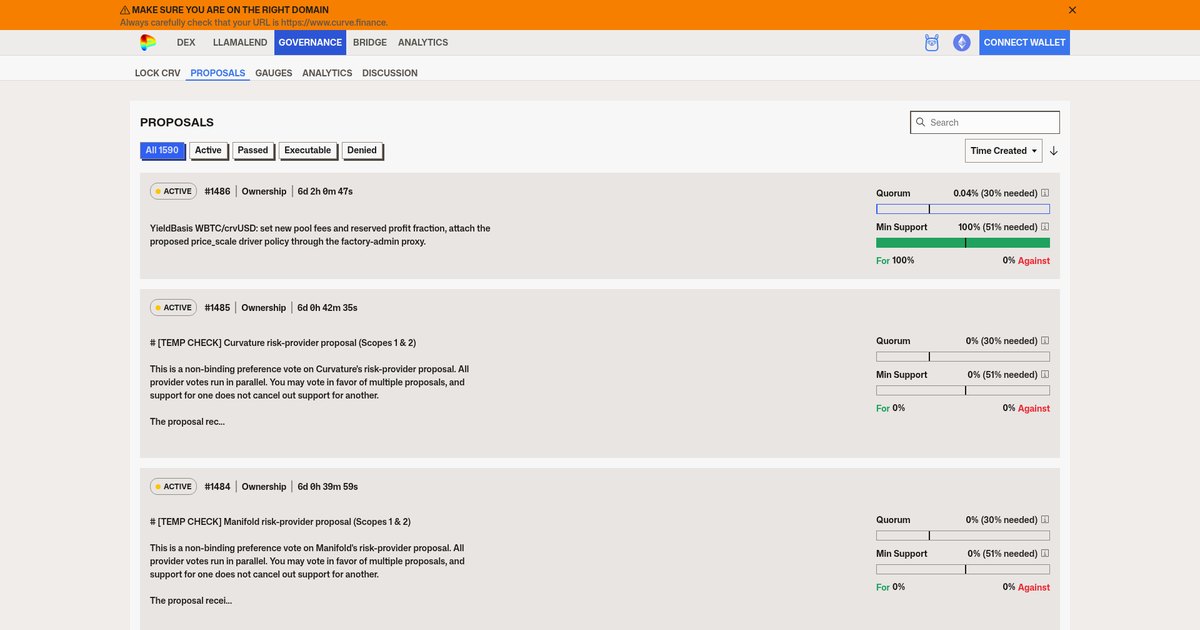Open the DEX menu item
Image resolution: width=1200 pixels, height=630 pixels.
tap(186, 43)
